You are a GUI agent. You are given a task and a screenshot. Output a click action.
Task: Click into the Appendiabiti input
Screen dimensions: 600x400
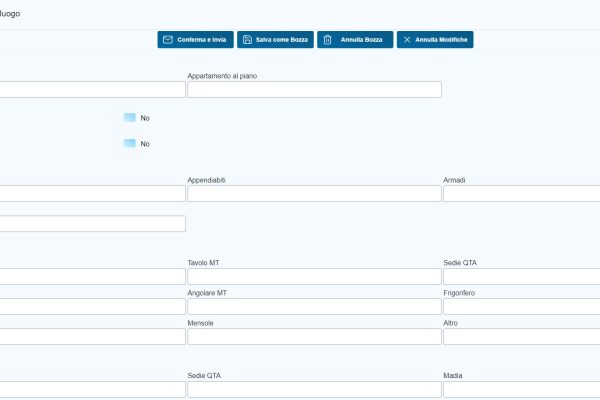pos(315,194)
